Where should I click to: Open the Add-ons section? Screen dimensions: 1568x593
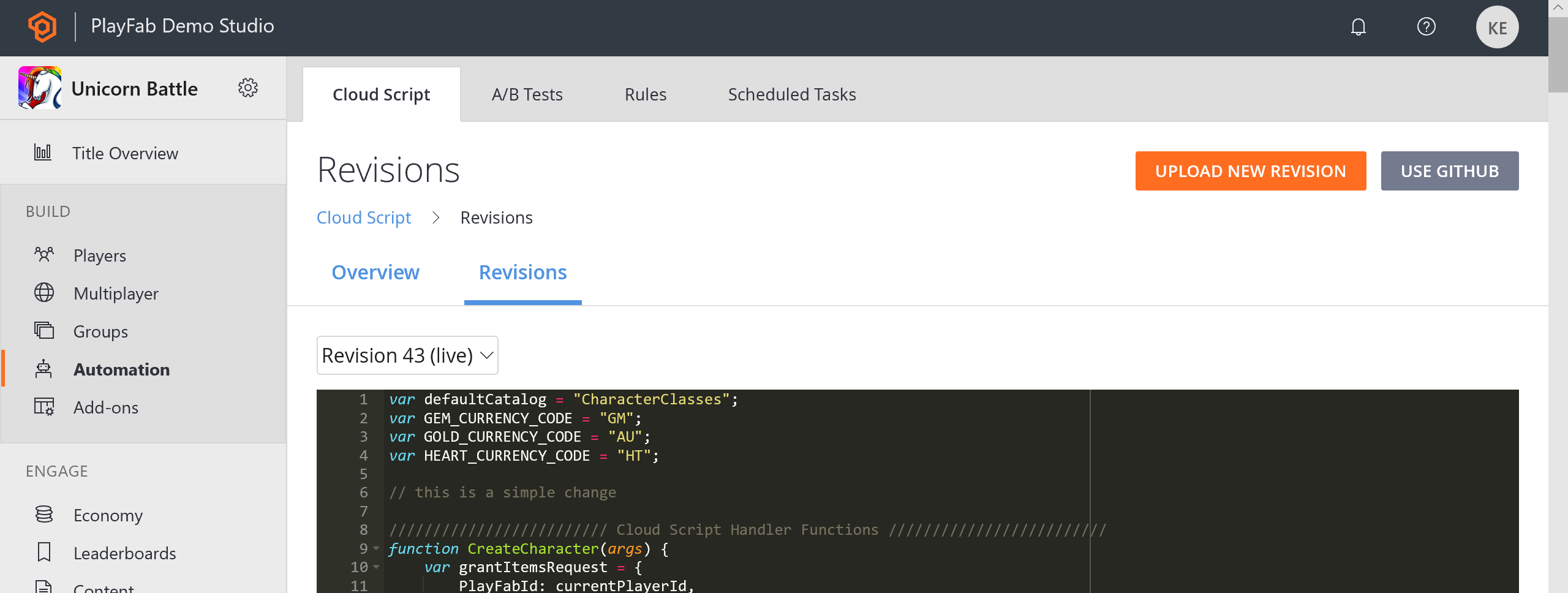click(x=105, y=407)
